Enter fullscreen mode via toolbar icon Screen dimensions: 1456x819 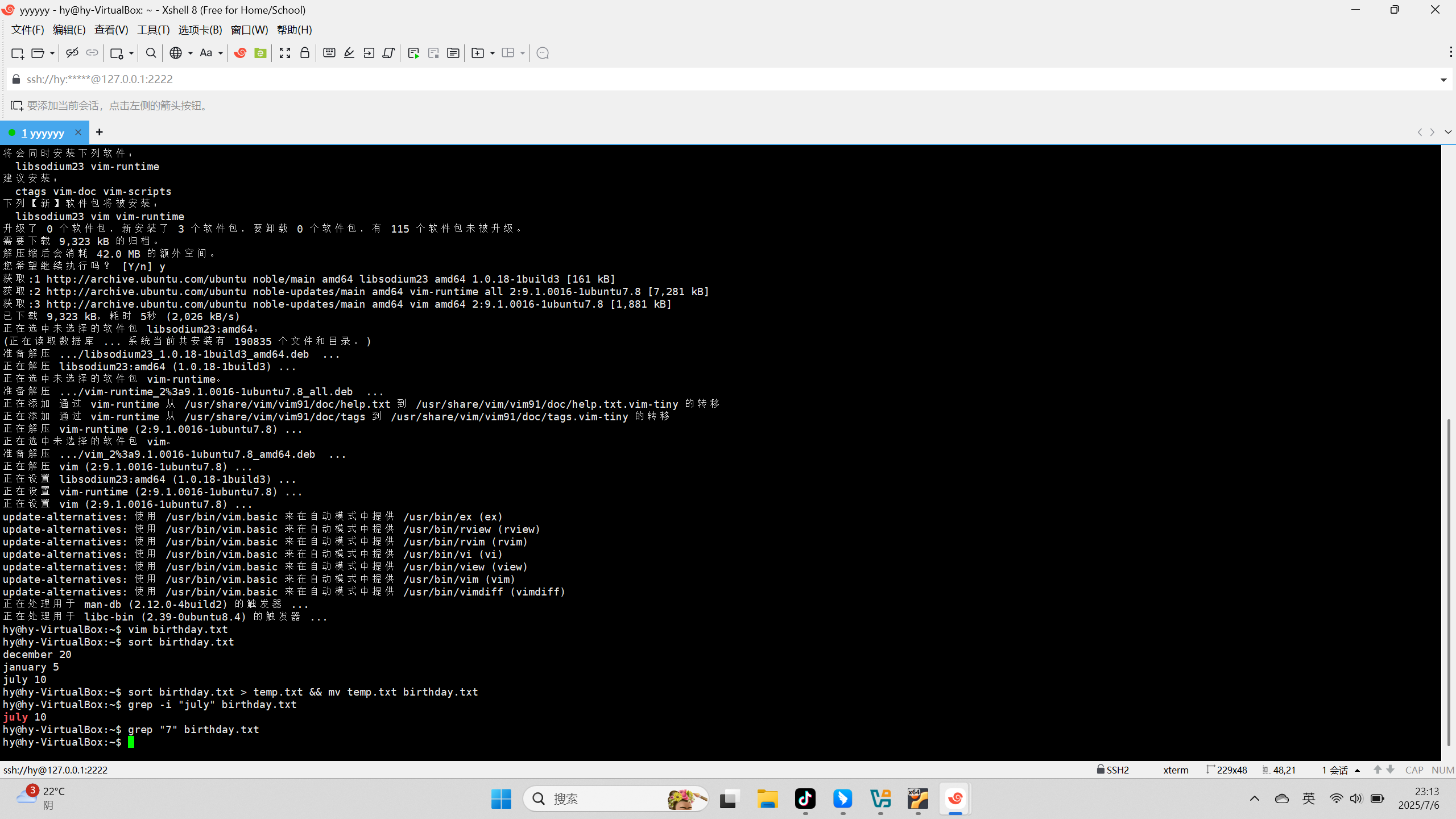[285, 53]
